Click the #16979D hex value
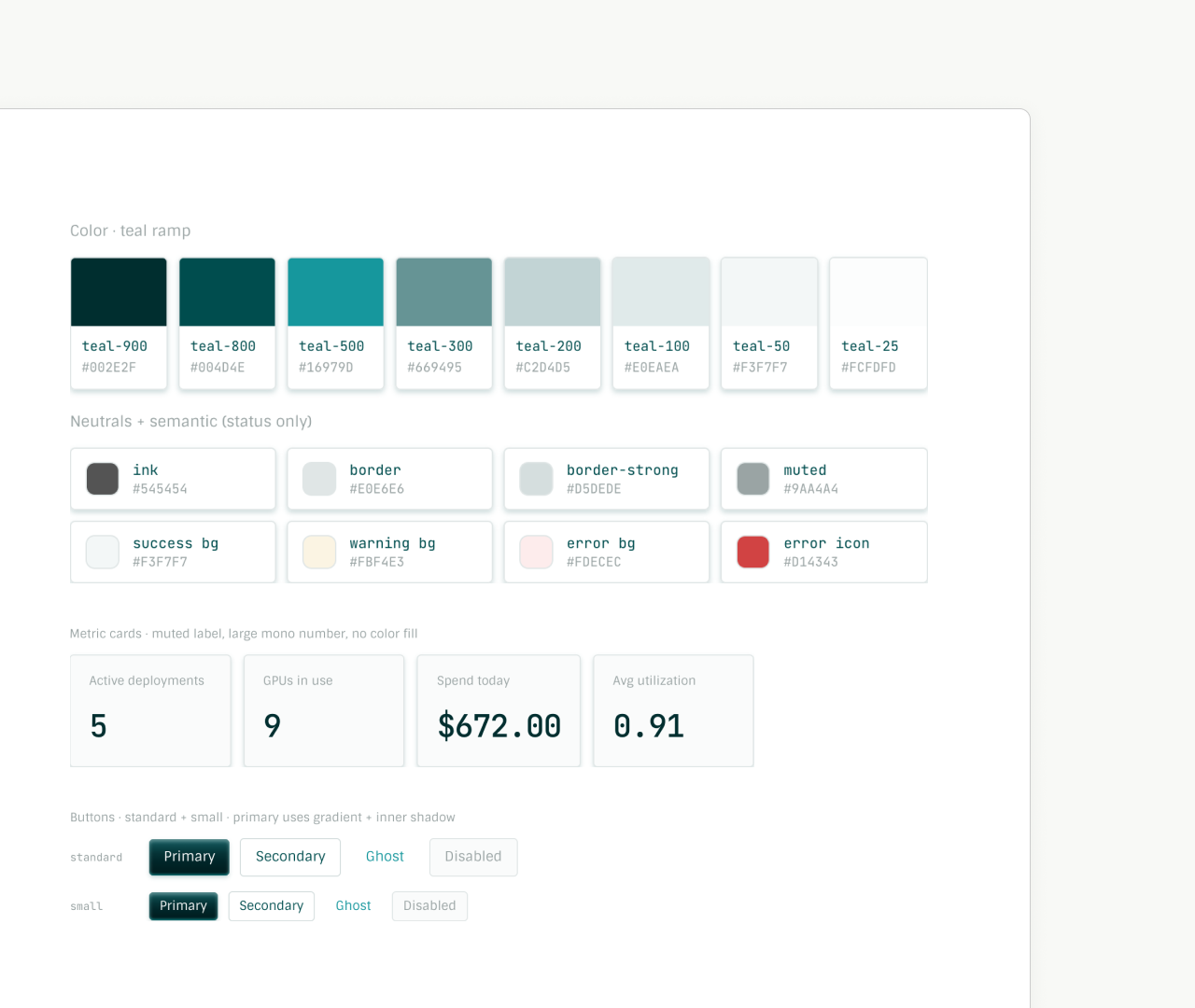This screenshot has width=1195, height=1008. click(x=326, y=368)
